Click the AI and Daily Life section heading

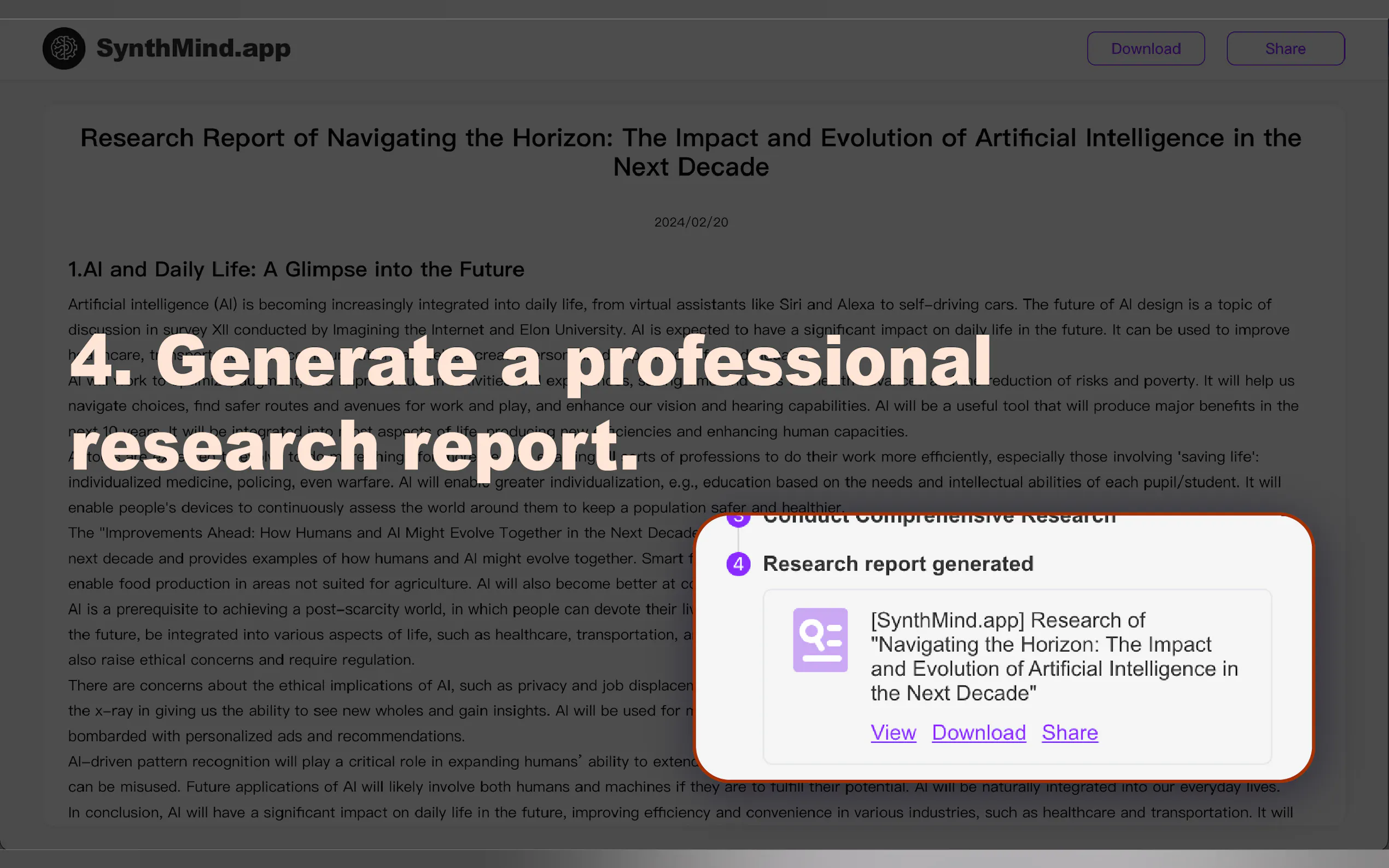(x=296, y=269)
